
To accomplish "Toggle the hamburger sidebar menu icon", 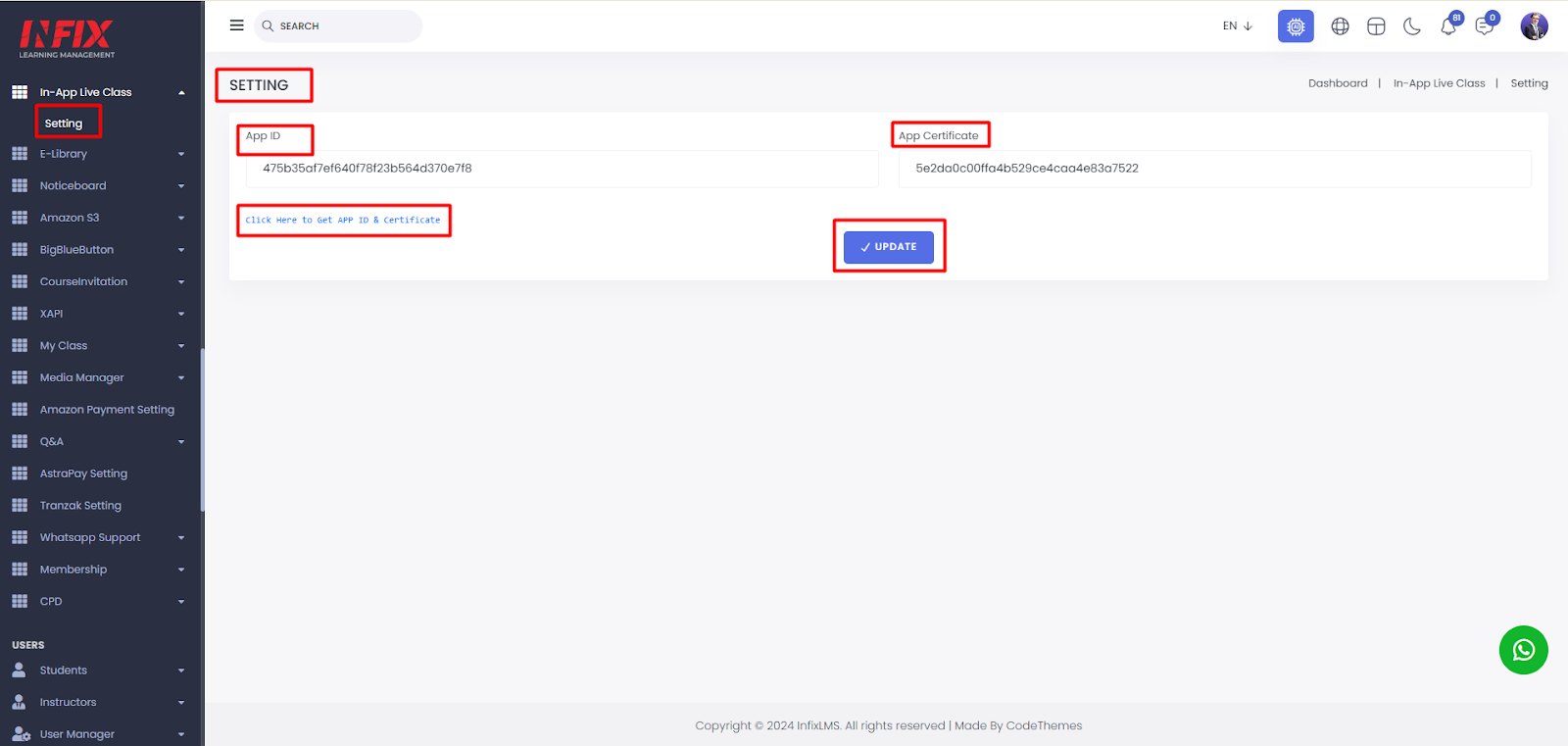I will click(236, 25).
